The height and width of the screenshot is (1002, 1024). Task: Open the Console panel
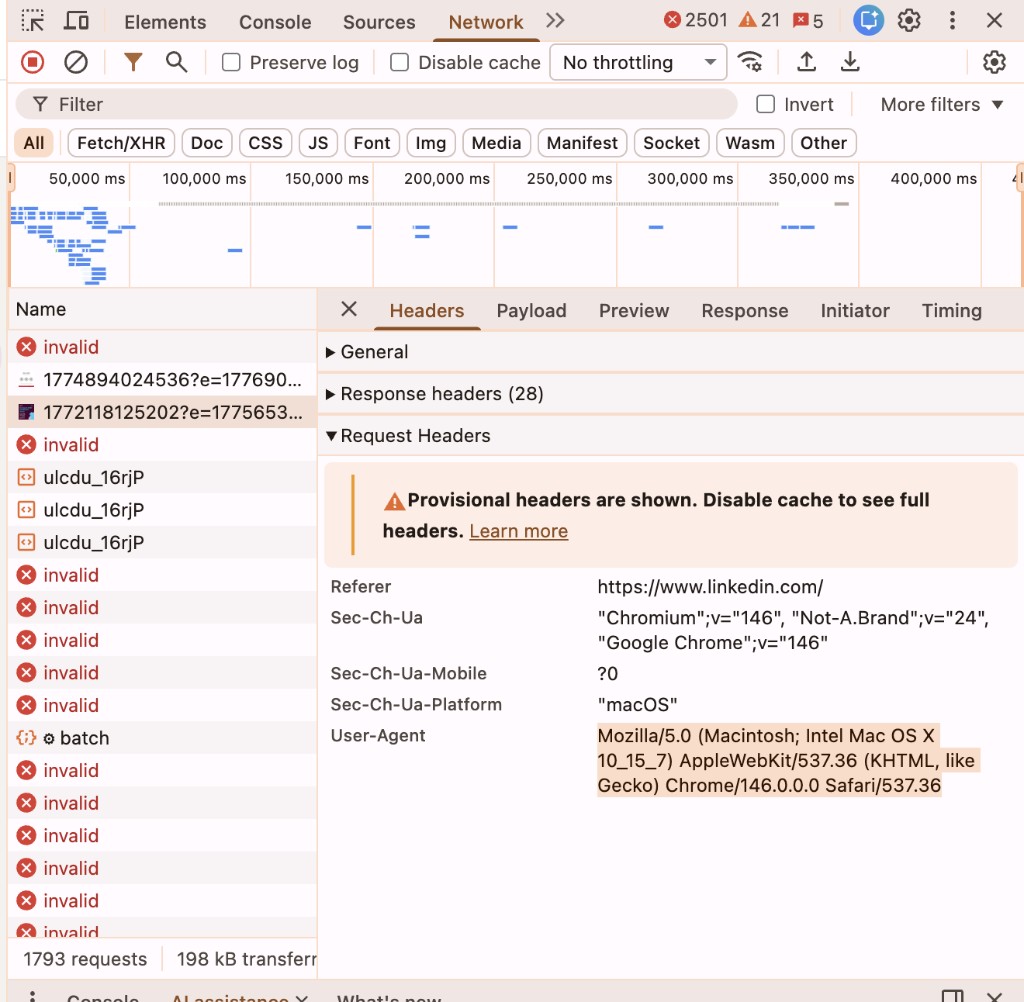pos(274,21)
